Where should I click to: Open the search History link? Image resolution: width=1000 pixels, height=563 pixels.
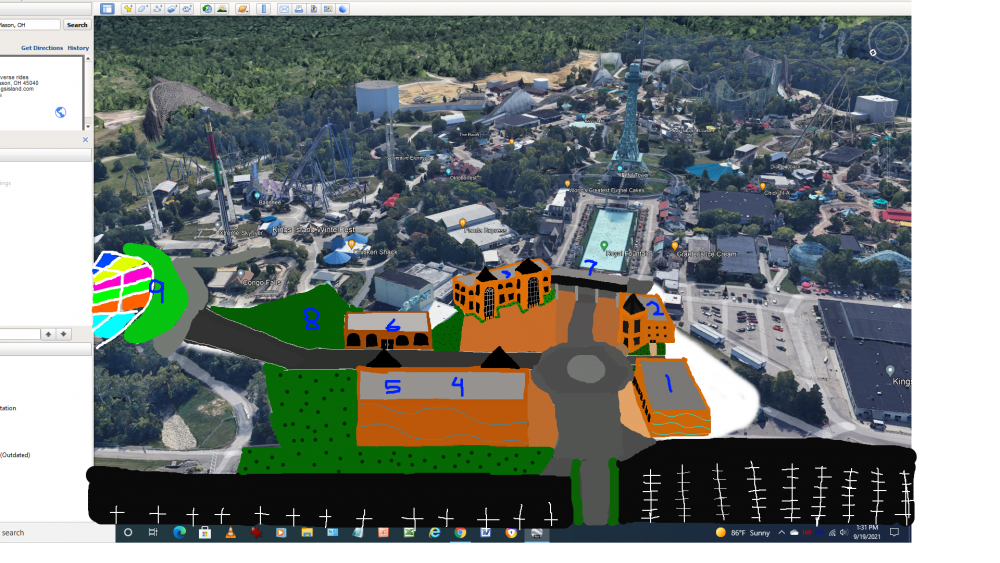coord(78,48)
